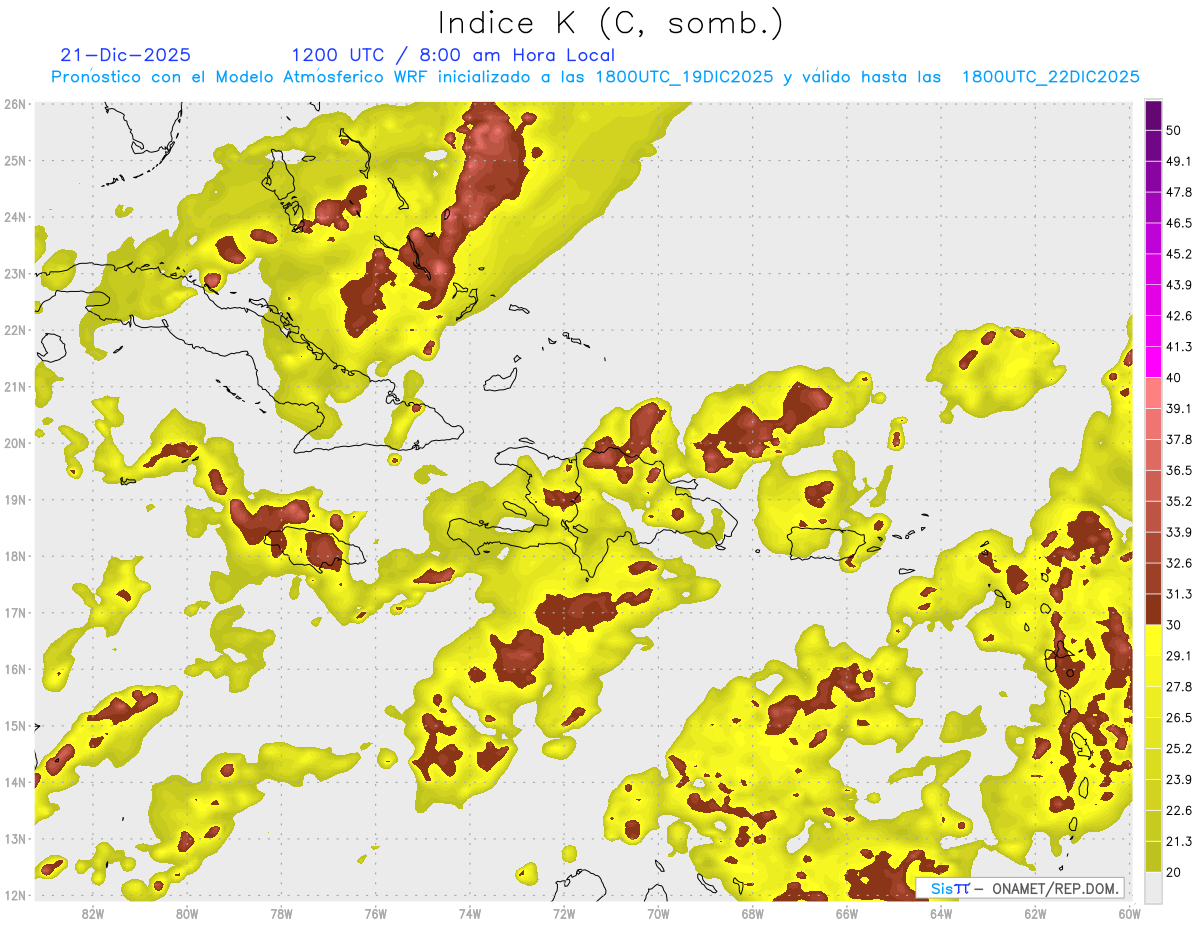Click the "SisTT - ONAMET/REP.DOM." credit label
Viewport: 1200px width, 927px height.
pos(1020,888)
